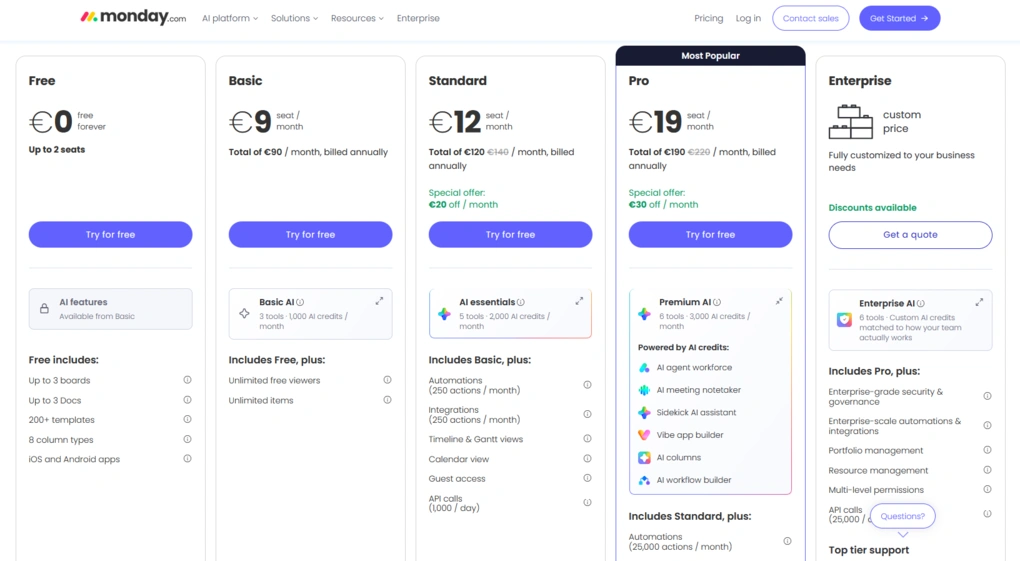This screenshot has width=1020, height=561.
Task: Click the AI essentials colorful star icon
Action: point(444,314)
